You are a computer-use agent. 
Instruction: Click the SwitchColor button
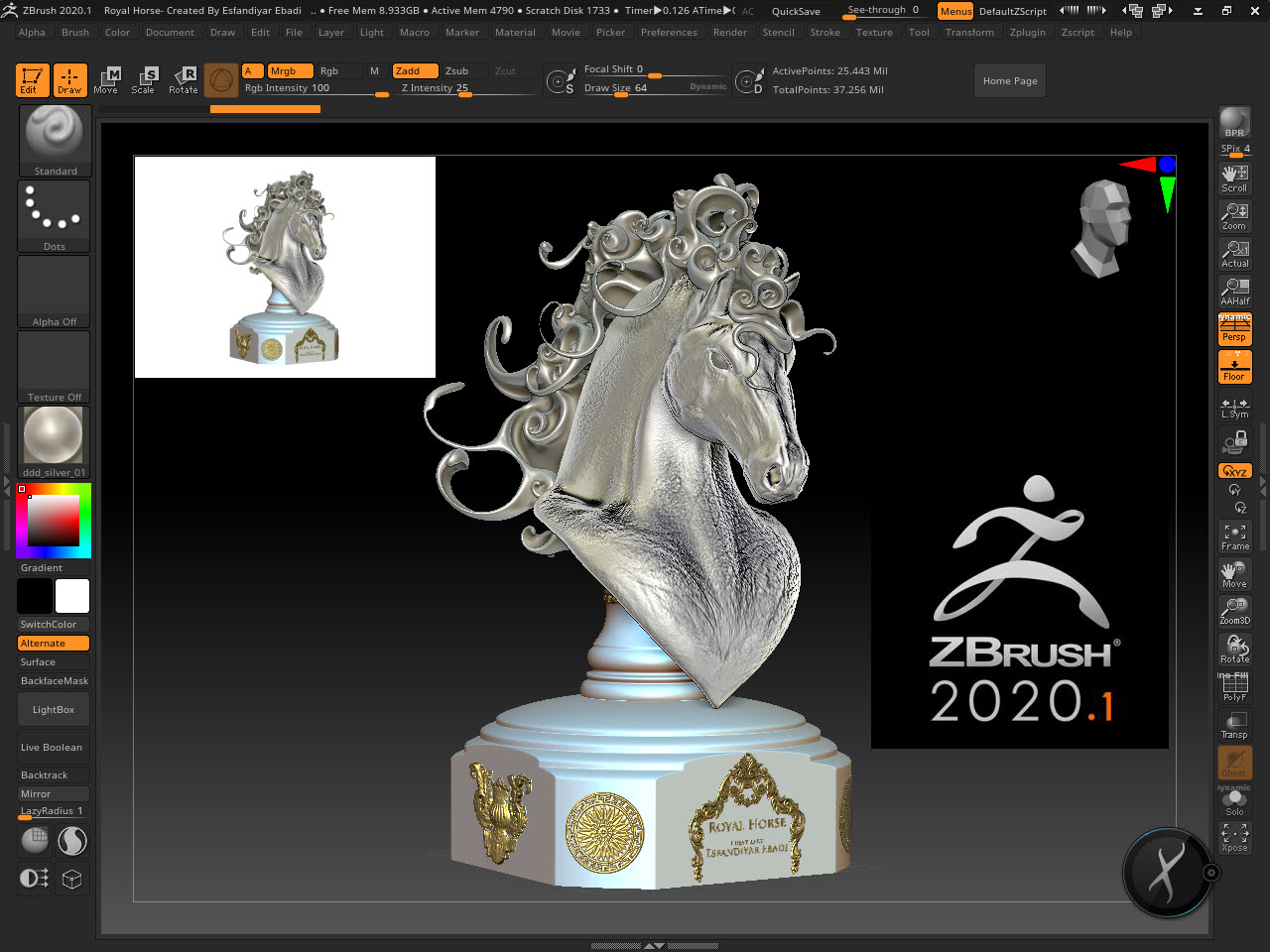click(54, 625)
